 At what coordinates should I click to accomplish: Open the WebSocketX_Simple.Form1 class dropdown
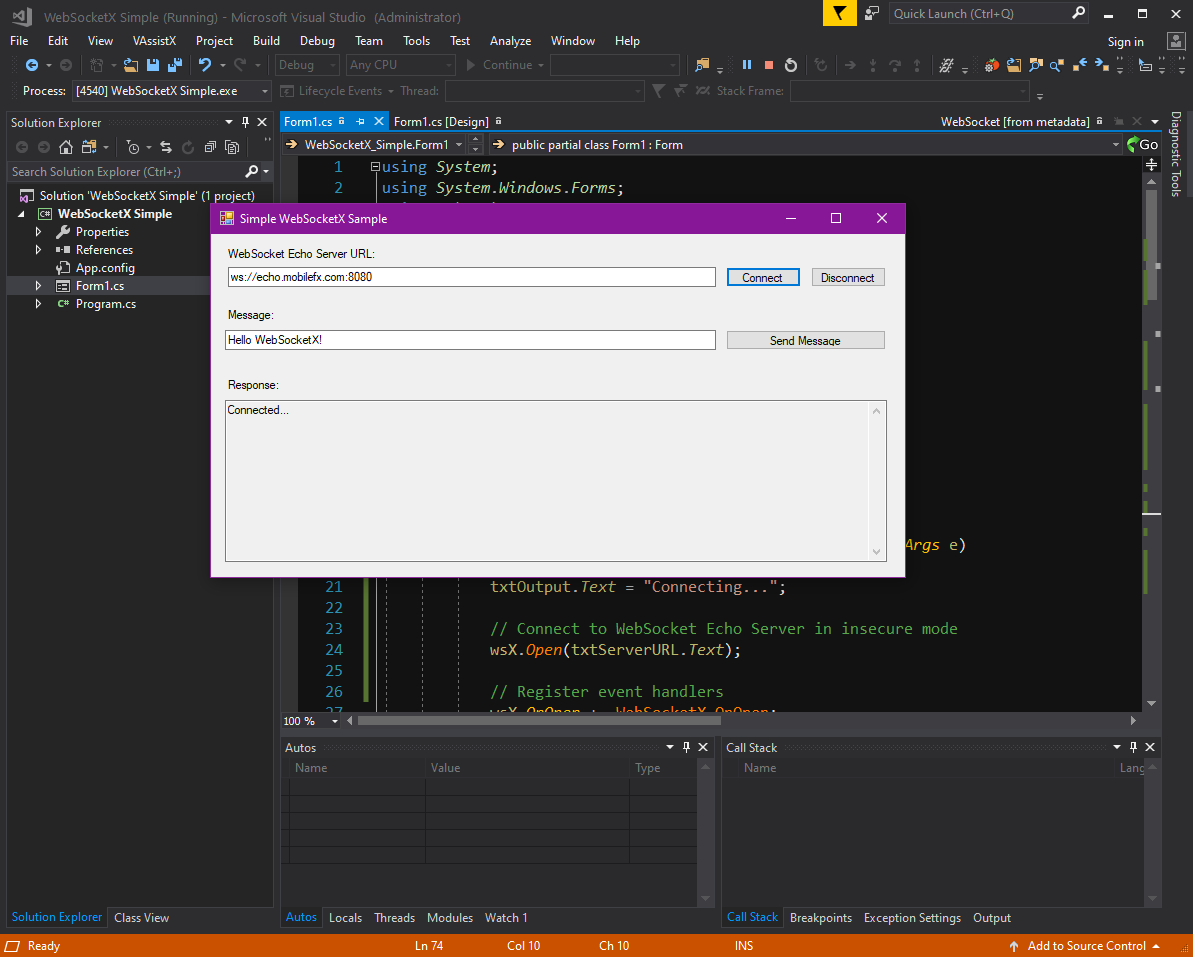(459, 145)
